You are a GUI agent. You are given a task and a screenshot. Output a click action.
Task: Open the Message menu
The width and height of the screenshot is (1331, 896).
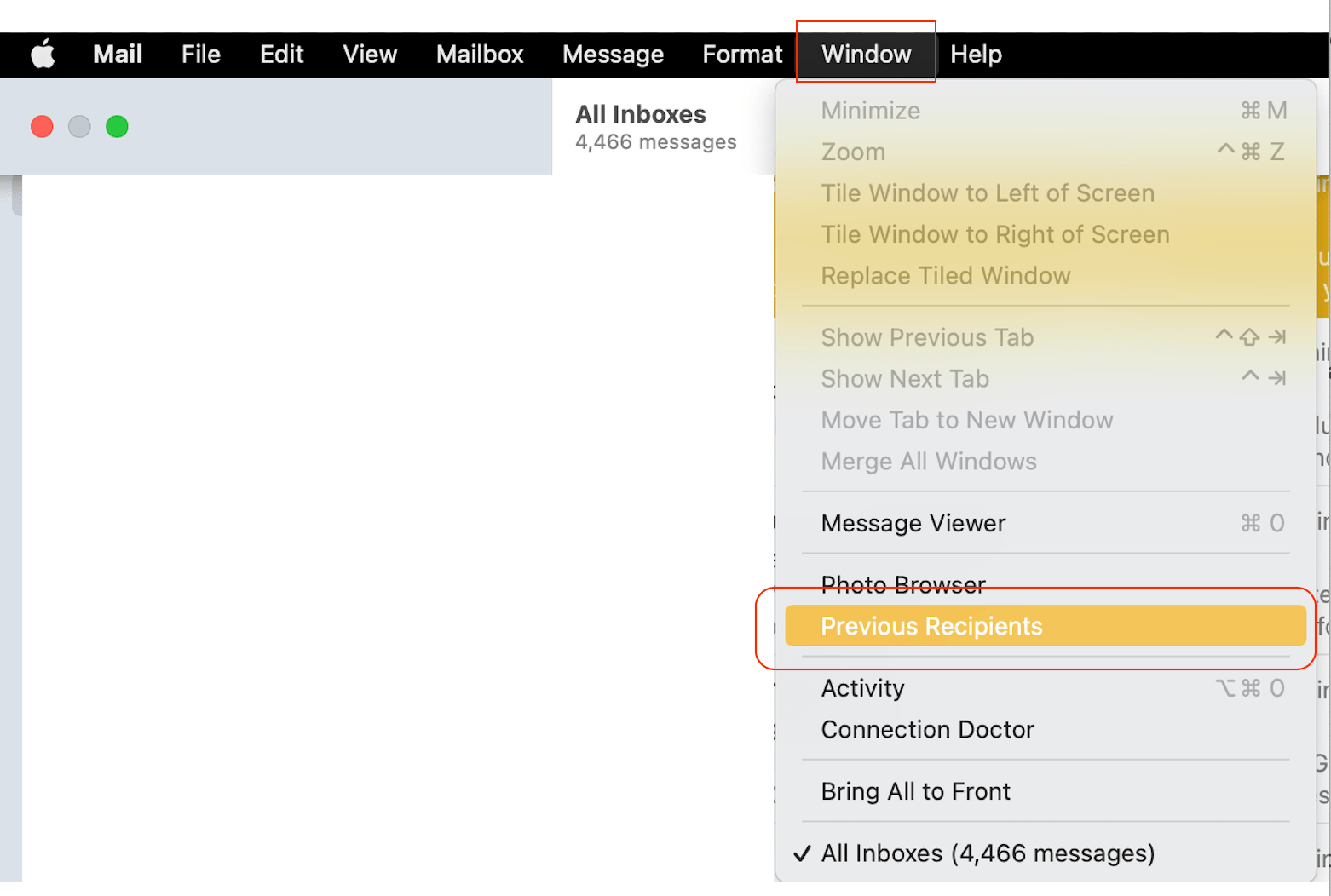[613, 54]
